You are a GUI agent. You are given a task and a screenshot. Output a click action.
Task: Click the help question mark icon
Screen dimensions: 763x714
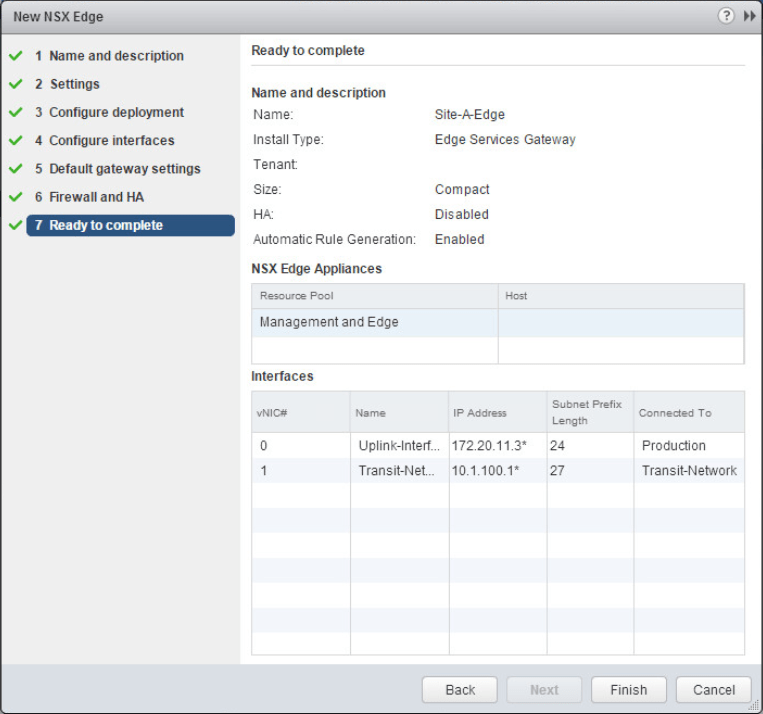(x=726, y=17)
